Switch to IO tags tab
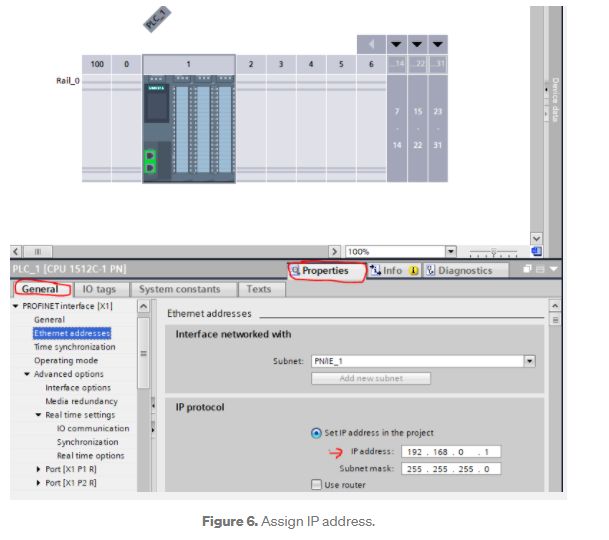The image size is (609, 540). pos(99,289)
